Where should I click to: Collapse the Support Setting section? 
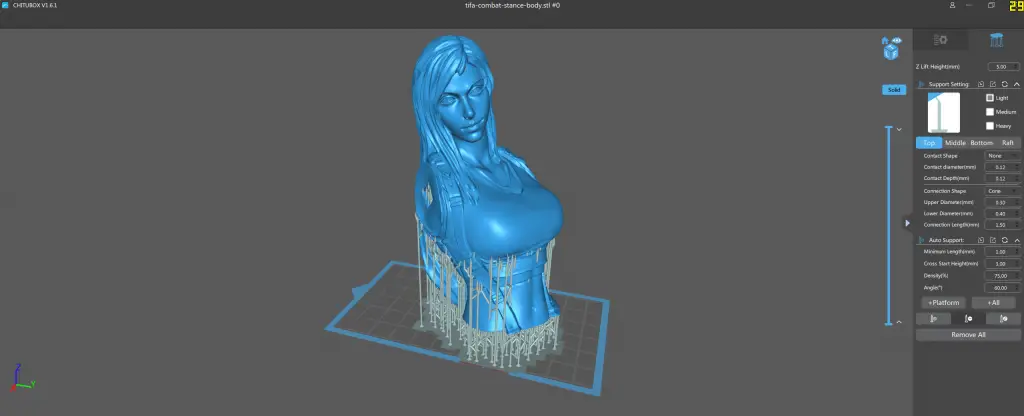1016,84
